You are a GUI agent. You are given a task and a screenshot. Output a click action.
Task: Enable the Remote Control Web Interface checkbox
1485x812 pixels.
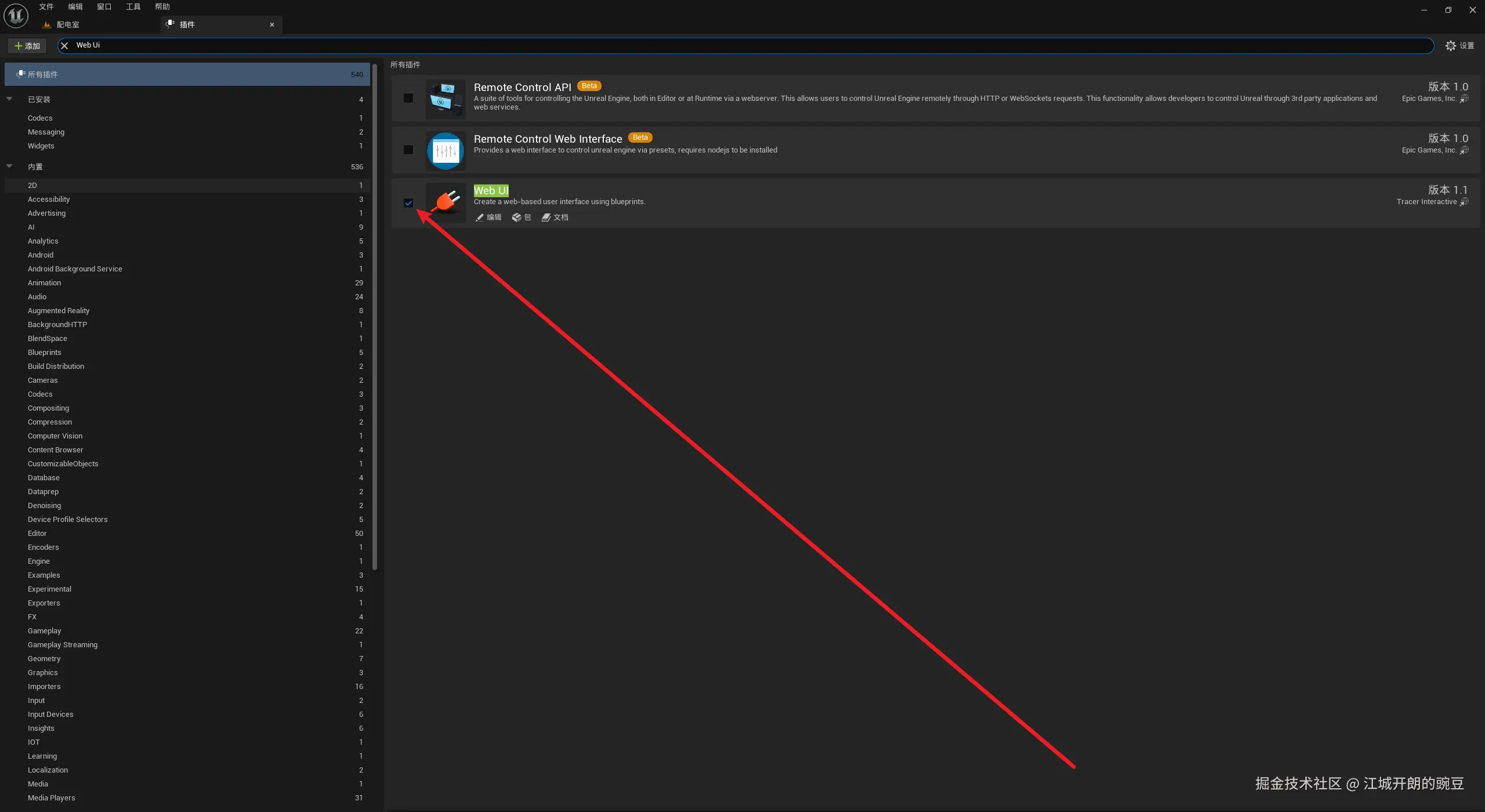[x=408, y=150]
